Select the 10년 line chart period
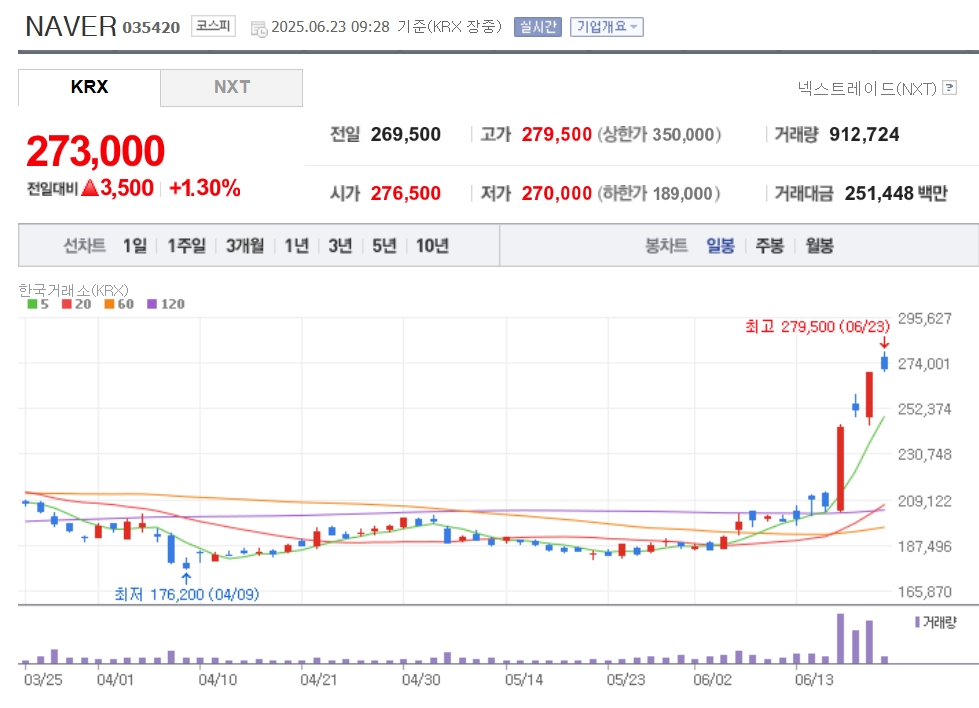This screenshot has width=979, height=708. (432, 245)
